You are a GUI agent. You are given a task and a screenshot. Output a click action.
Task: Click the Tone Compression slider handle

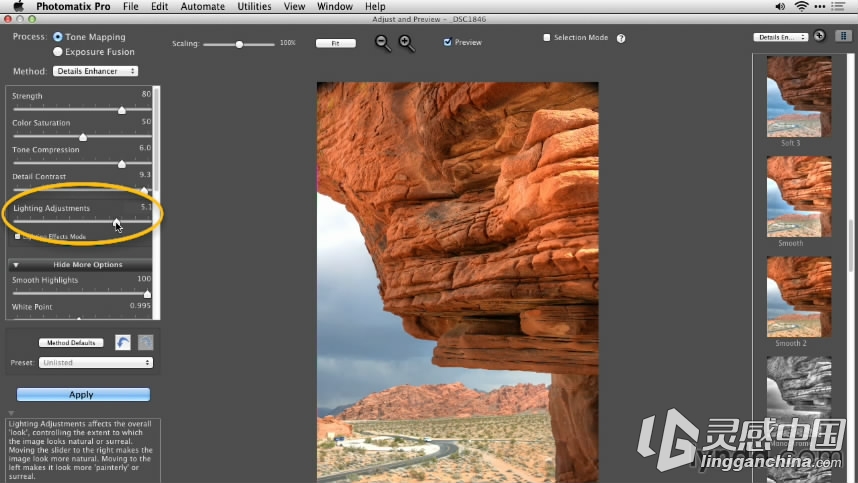[x=121, y=164]
